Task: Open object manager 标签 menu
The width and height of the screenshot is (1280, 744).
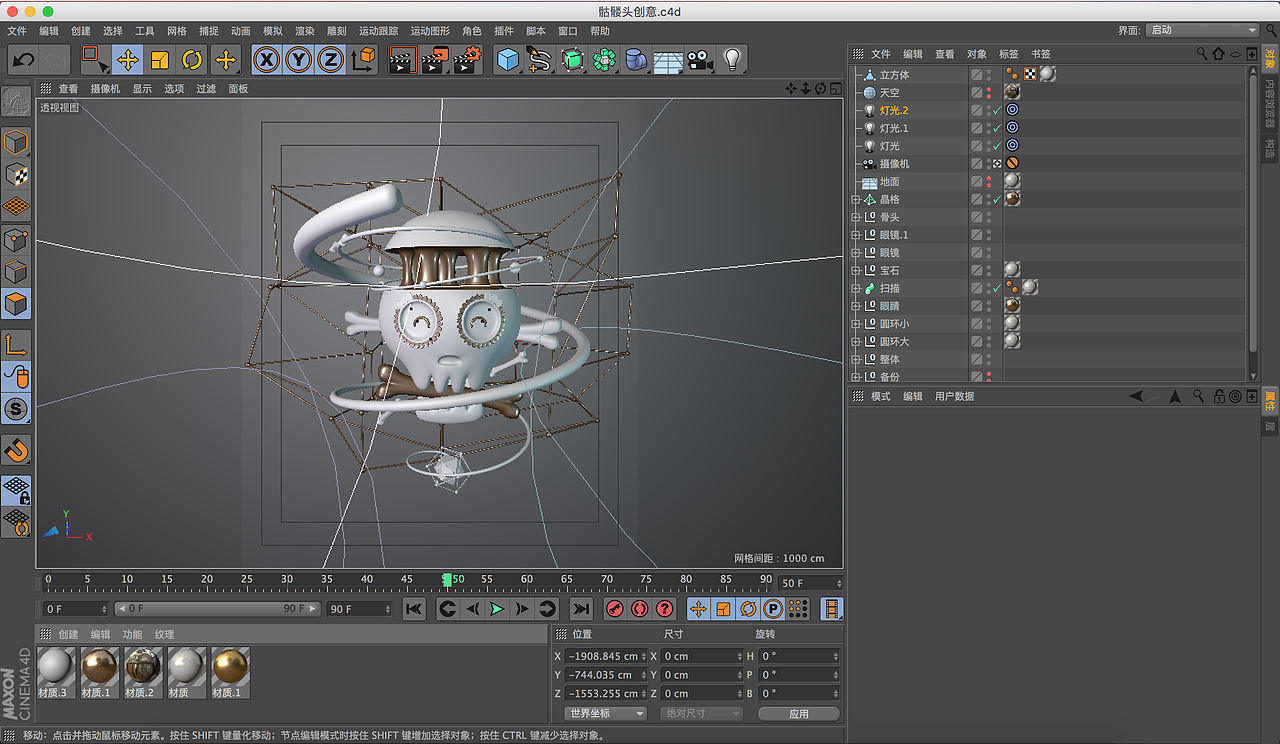Action: click(1009, 54)
